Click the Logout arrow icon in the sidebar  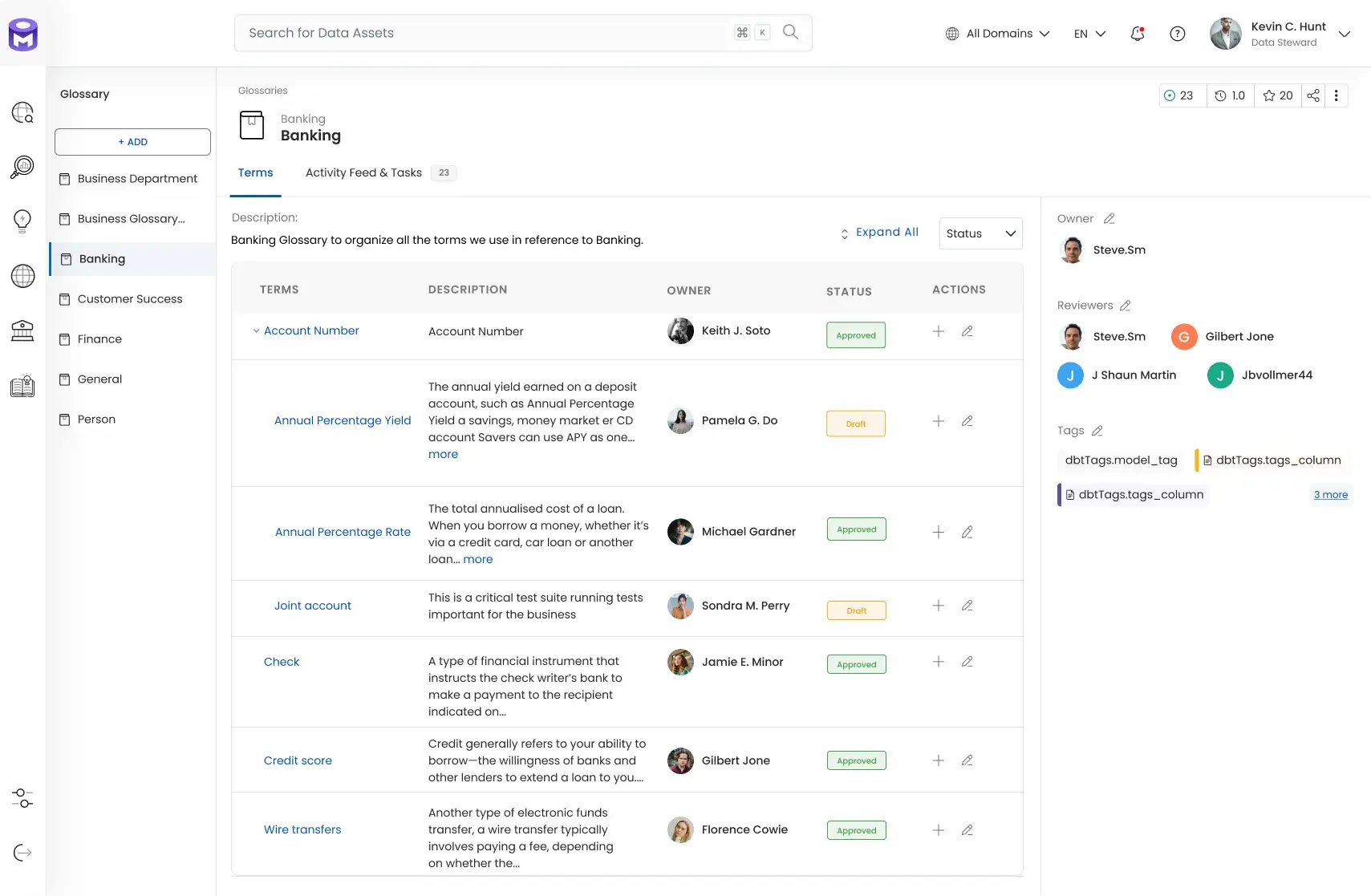coord(22,853)
